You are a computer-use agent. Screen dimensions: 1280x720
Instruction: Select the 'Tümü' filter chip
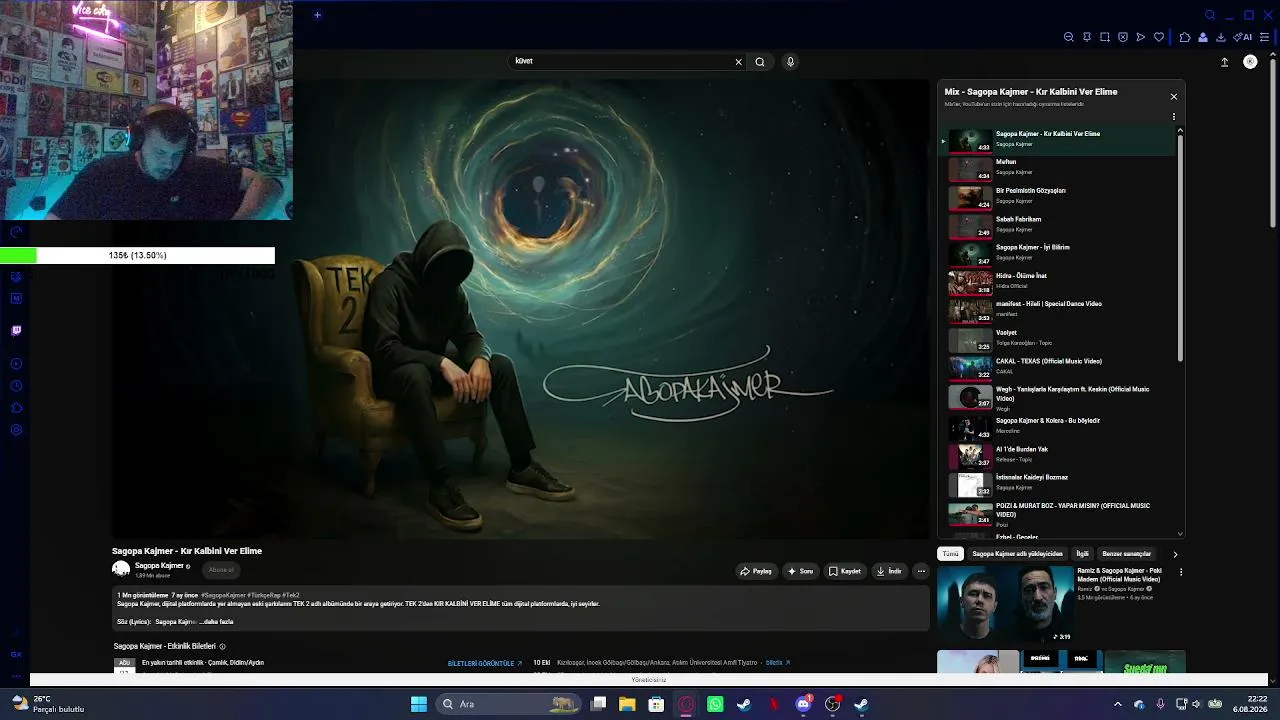click(950, 554)
